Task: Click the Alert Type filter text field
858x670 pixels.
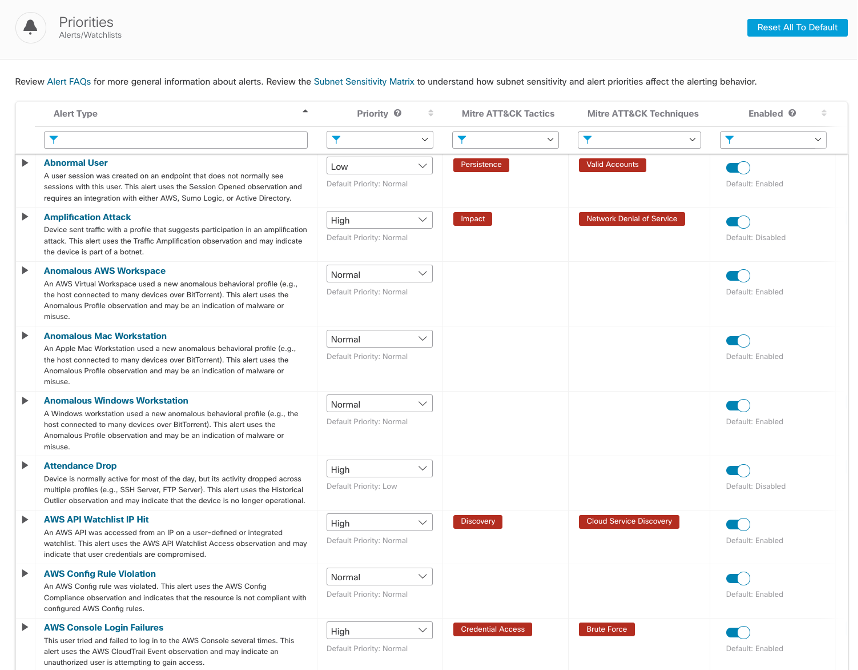Action: tap(175, 140)
